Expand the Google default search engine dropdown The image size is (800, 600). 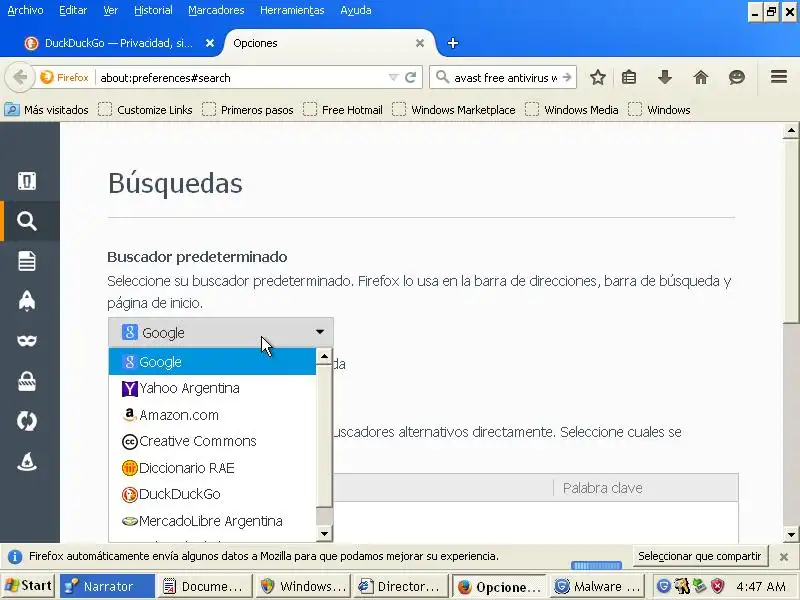[x=221, y=333]
